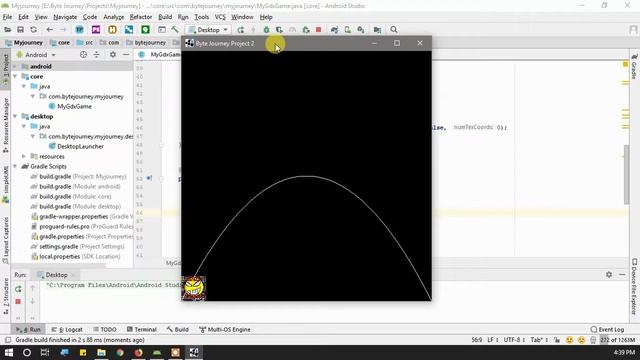The width and height of the screenshot is (640, 360).
Task: Expand the resources folder
Action: pyautogui.click(x=24, y=156)
